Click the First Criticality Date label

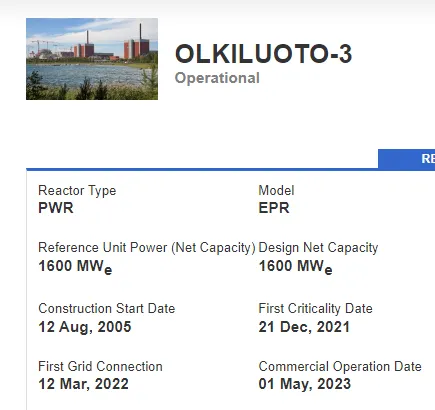pyautogui.click(x=315, y=308)
